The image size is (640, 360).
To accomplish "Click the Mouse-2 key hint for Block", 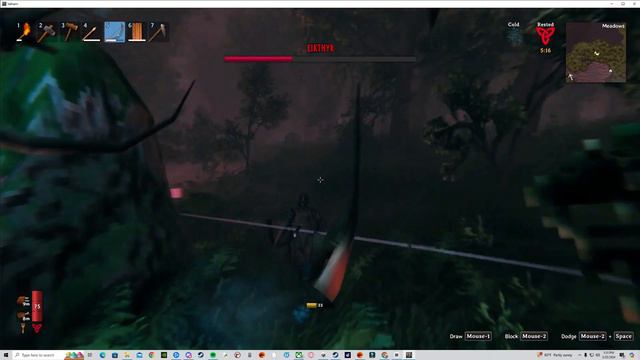I will coord(534,336).
